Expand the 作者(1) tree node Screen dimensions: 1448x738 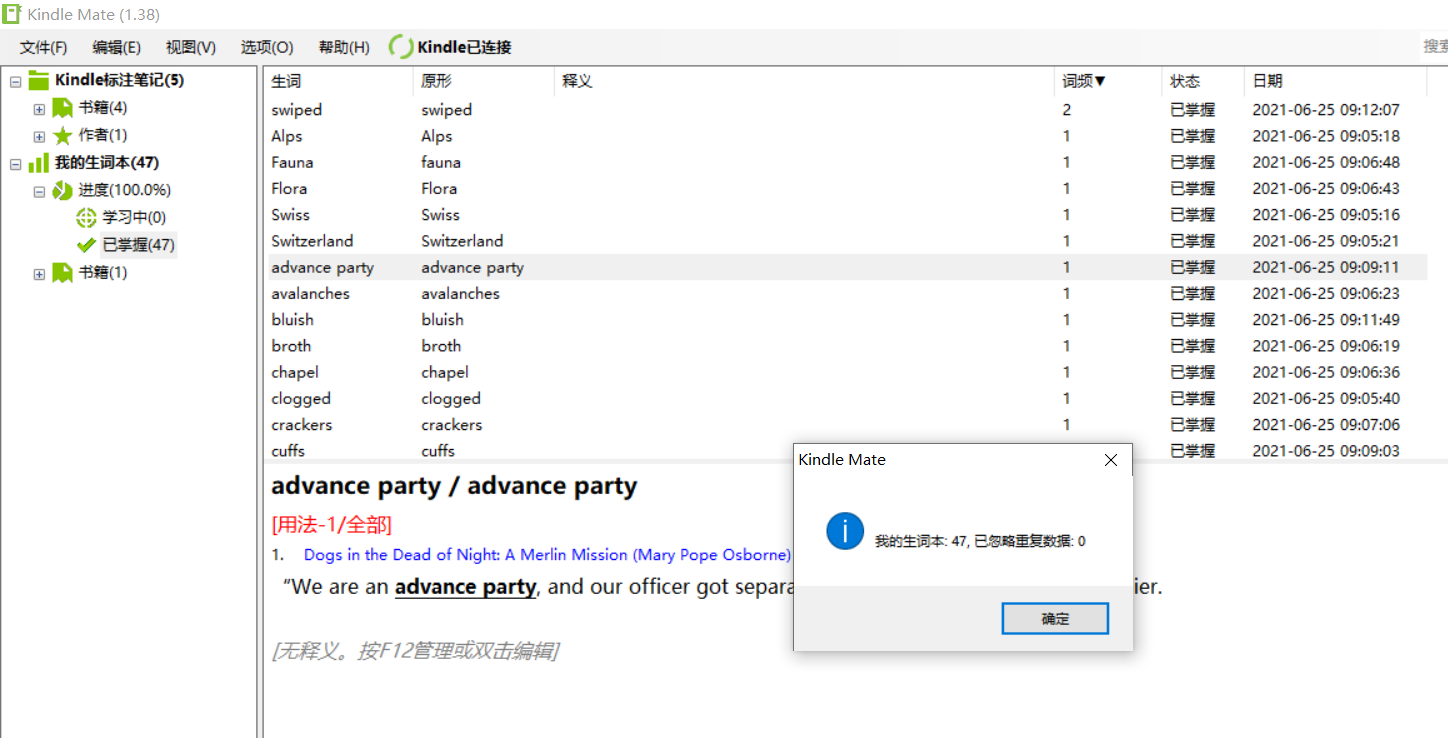(x=39, y=136)
